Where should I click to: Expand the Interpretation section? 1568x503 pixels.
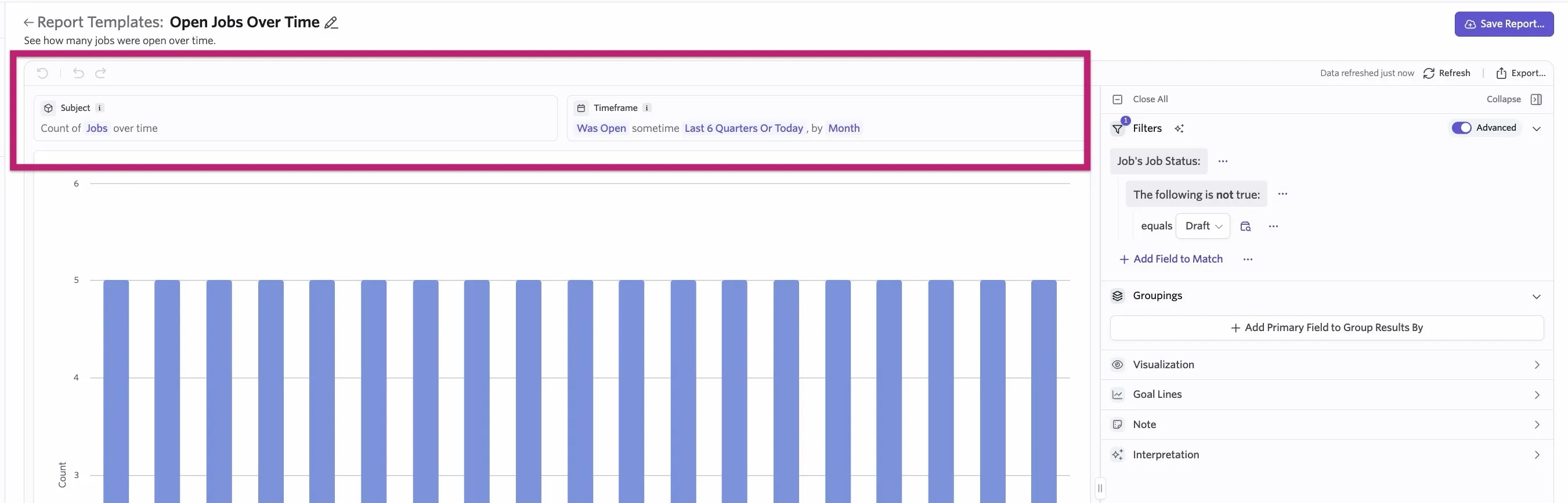coord(1327,455)
